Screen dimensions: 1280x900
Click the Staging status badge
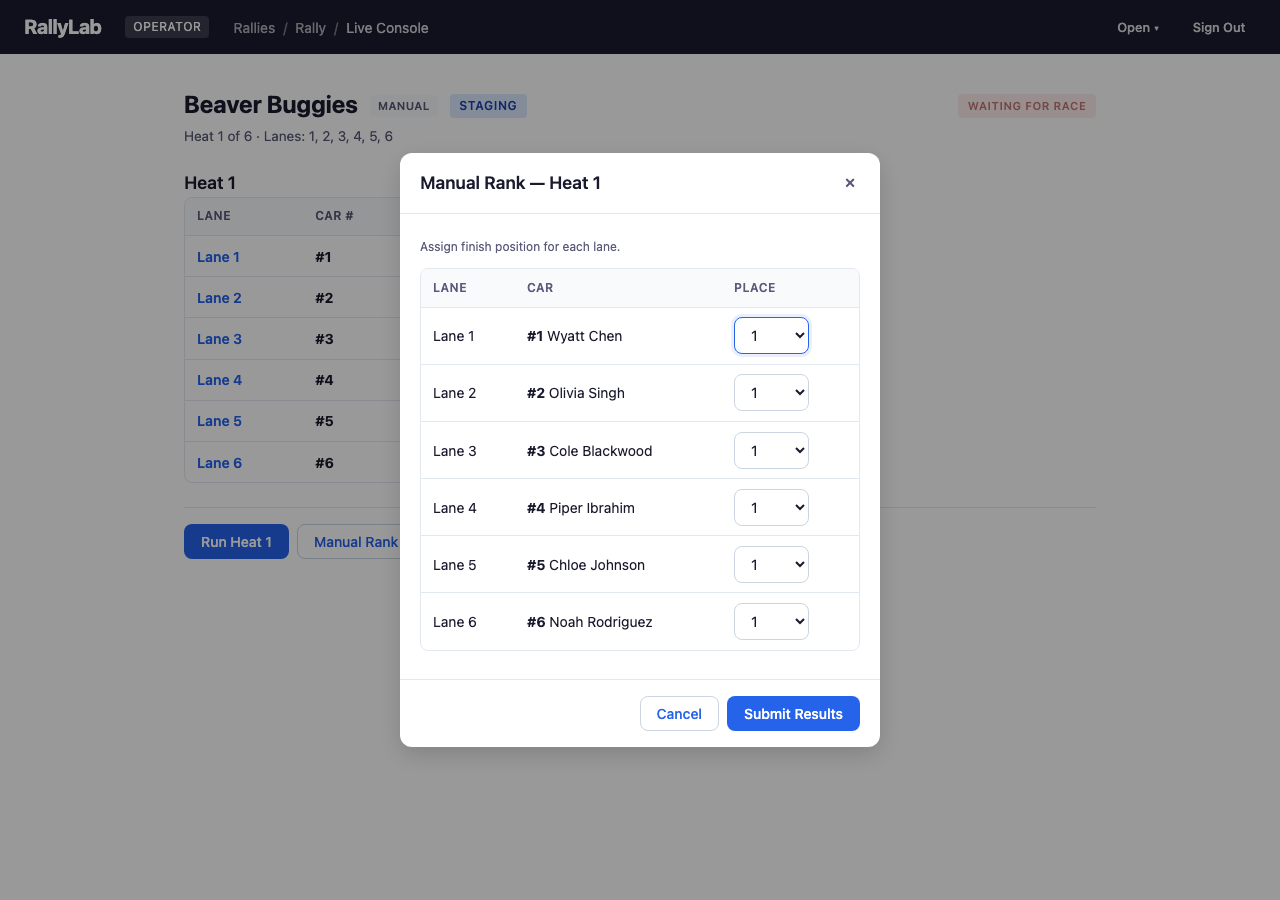tap(488, 106)
